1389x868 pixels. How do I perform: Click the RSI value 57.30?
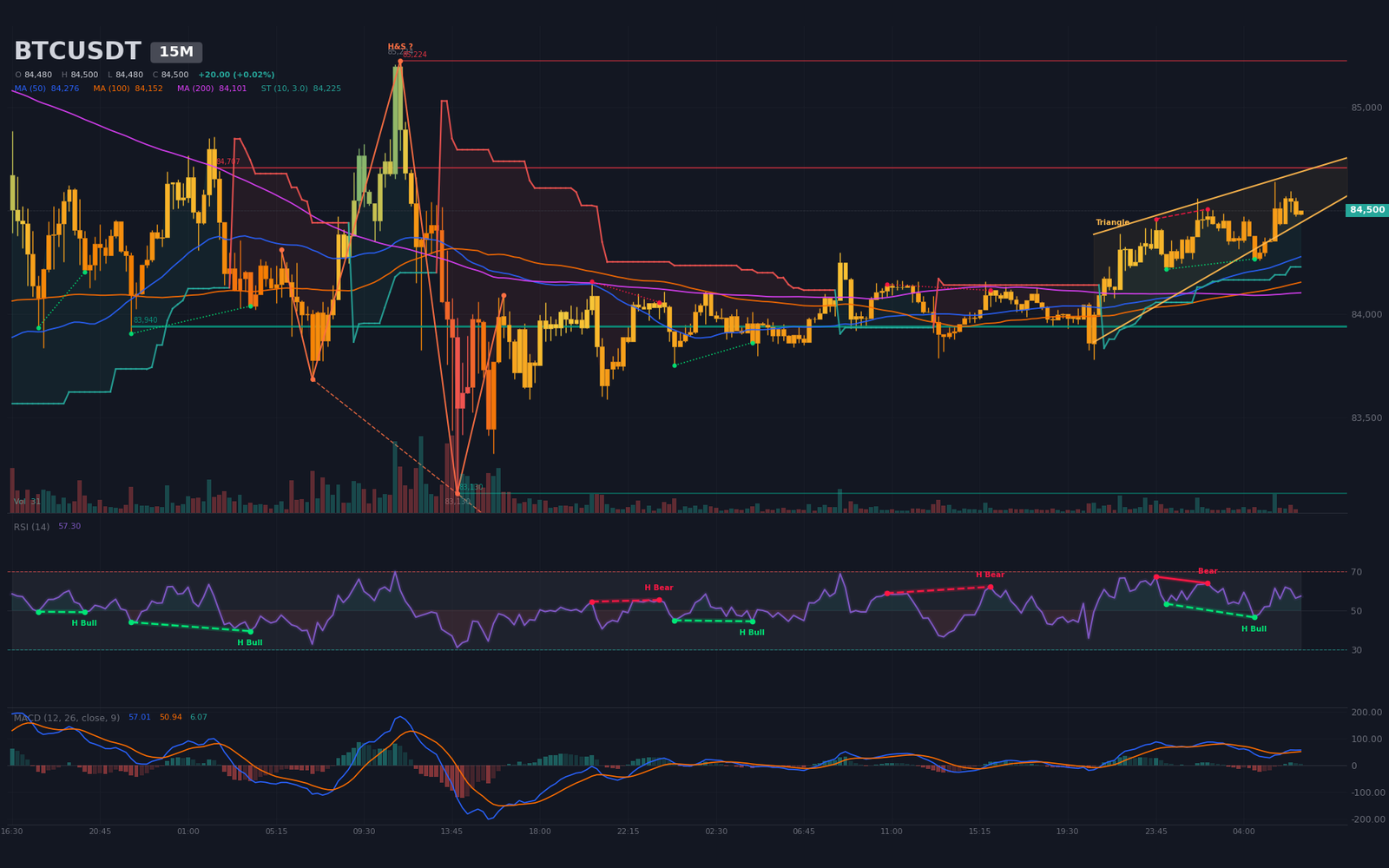coord(69,526)
